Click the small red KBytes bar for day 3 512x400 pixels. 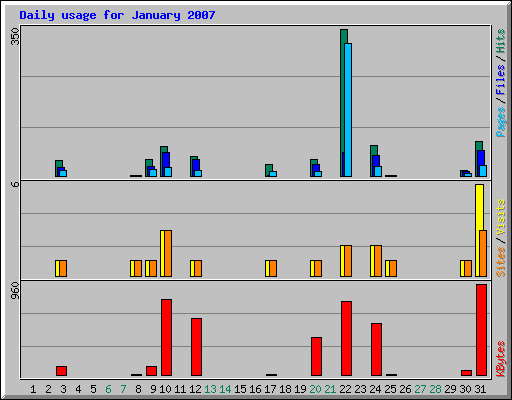point(61,371)
